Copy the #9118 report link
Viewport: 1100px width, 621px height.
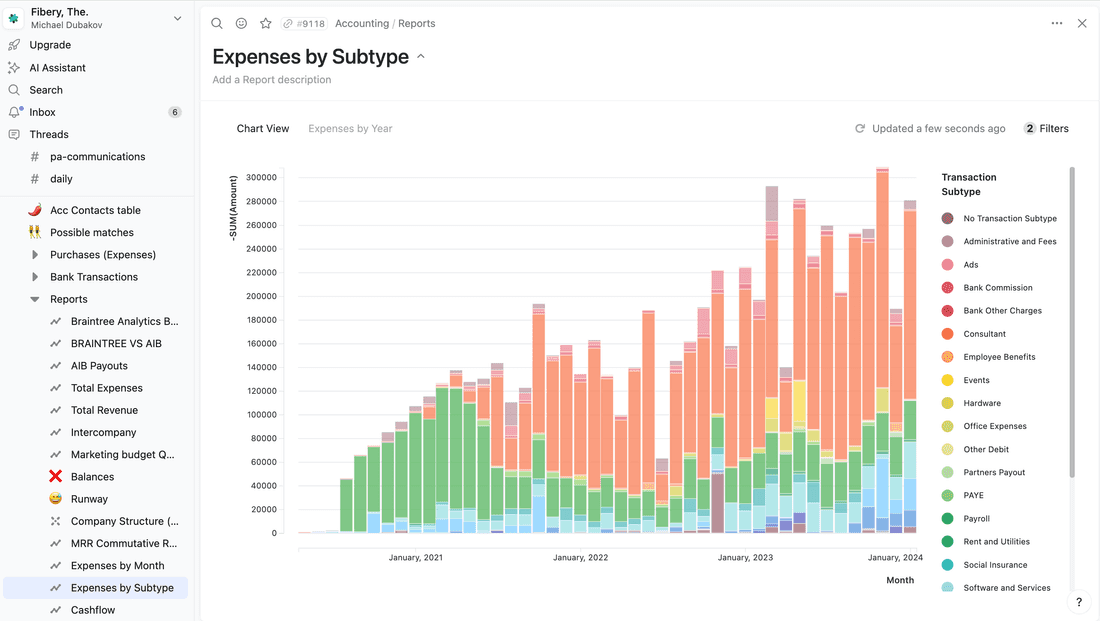coord(308,23)
